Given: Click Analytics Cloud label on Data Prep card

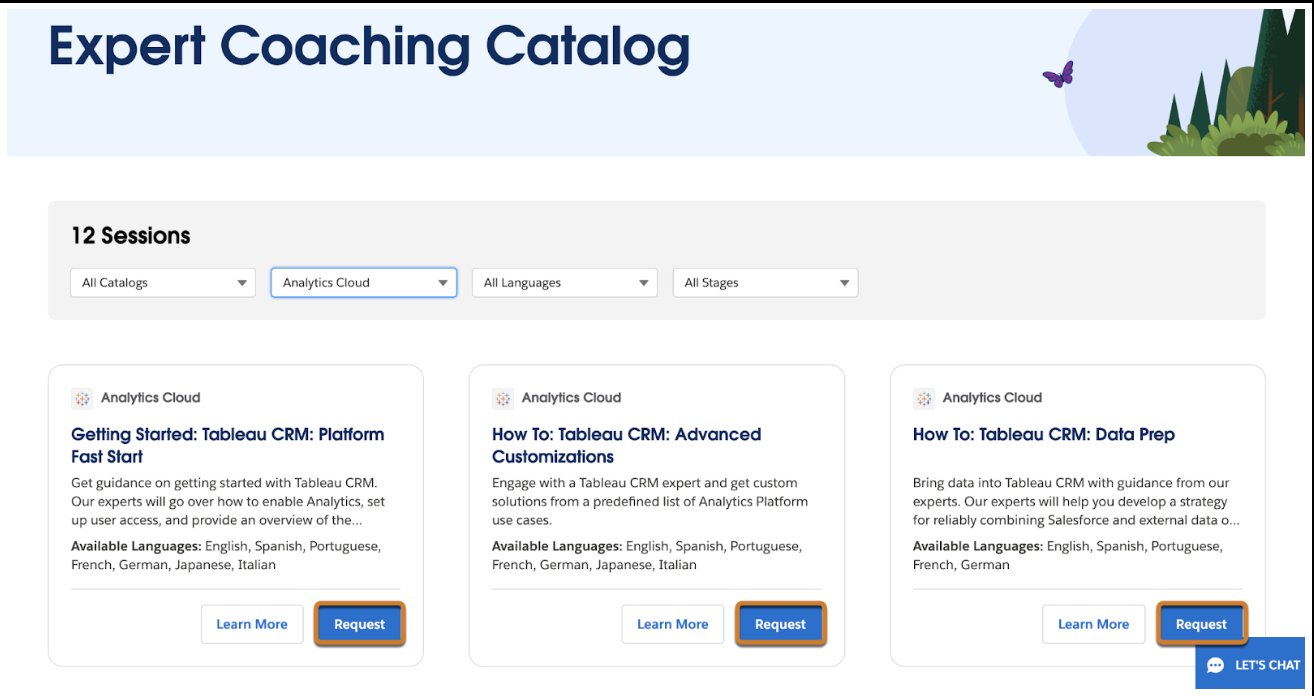Looking at the screenshot, I should [993, 398].
